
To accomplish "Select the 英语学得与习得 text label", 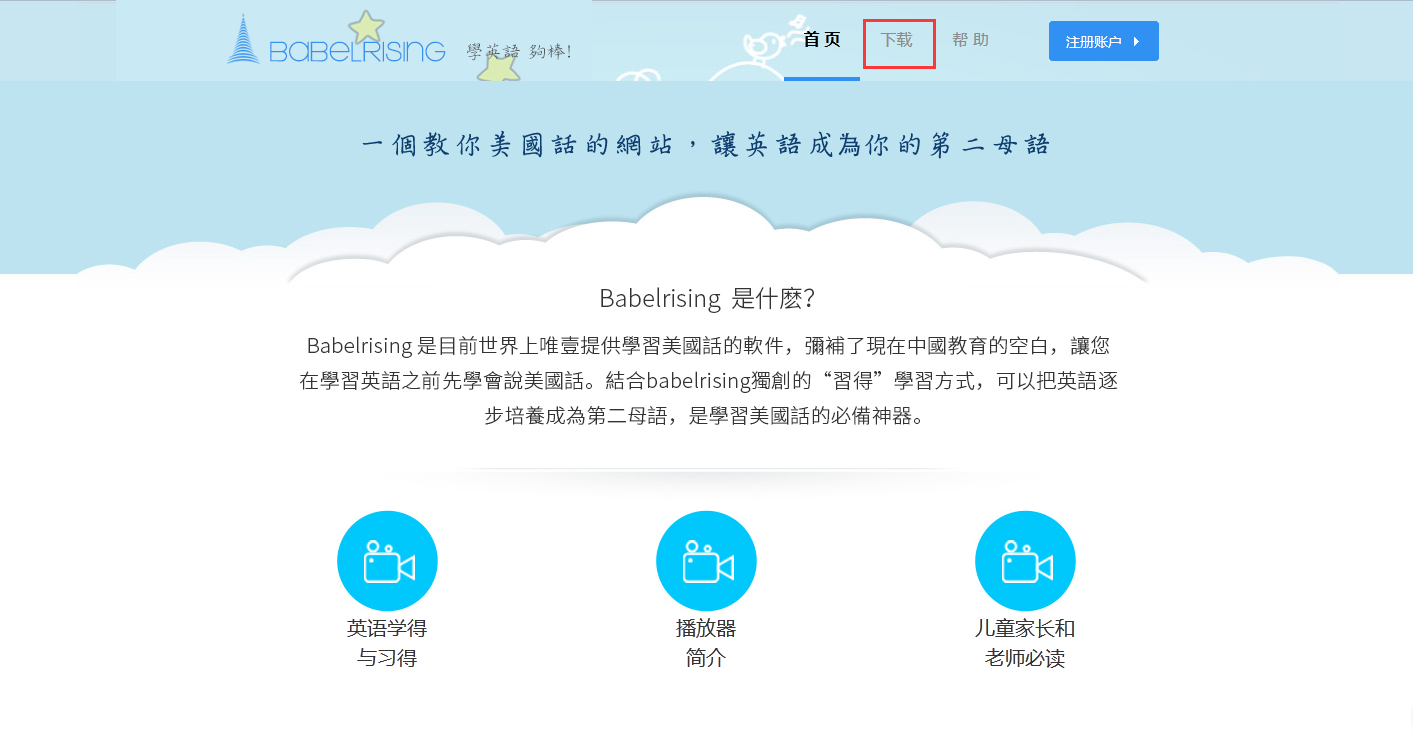I will 387,643.
